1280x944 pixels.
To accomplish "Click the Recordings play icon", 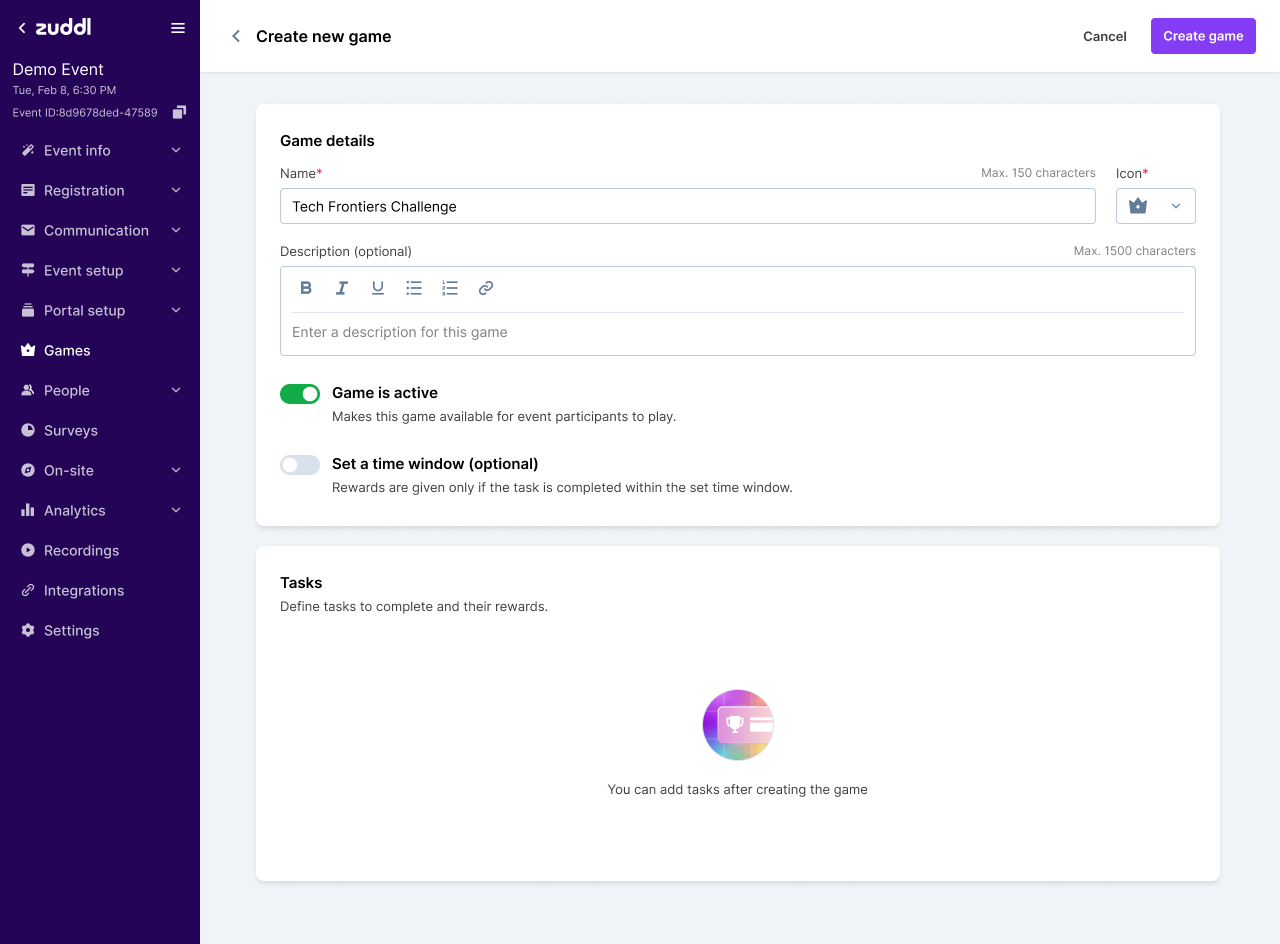I will pos(28,550).
